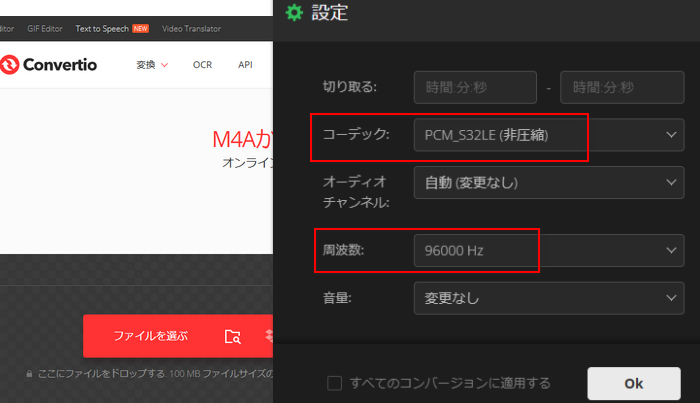
Task: Click the Dropbox icon on the red button
Action: click(x=269, y=336)
